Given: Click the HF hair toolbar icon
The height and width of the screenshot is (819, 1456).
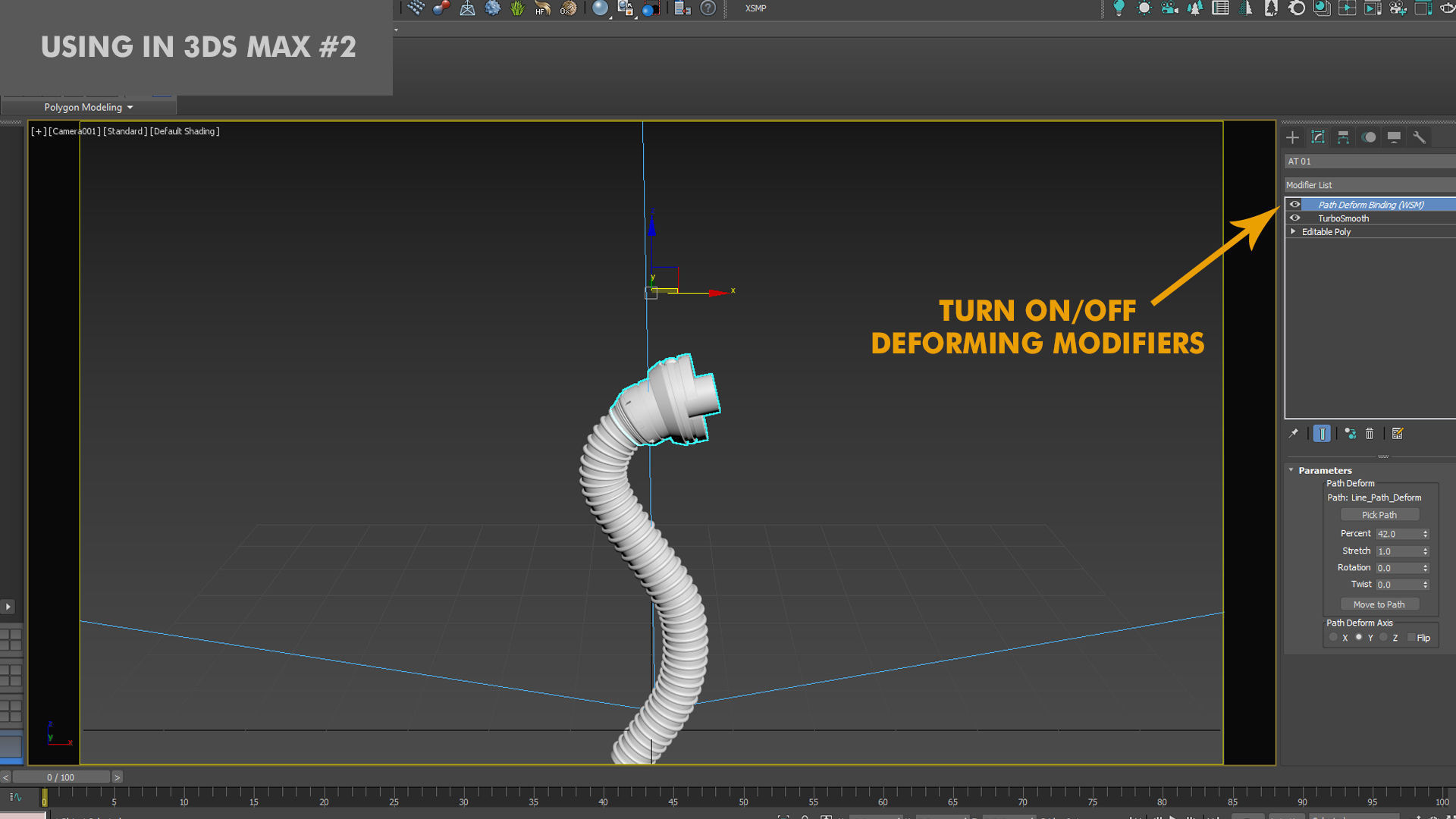Looking at the screenshot, I should click(542, 8).
